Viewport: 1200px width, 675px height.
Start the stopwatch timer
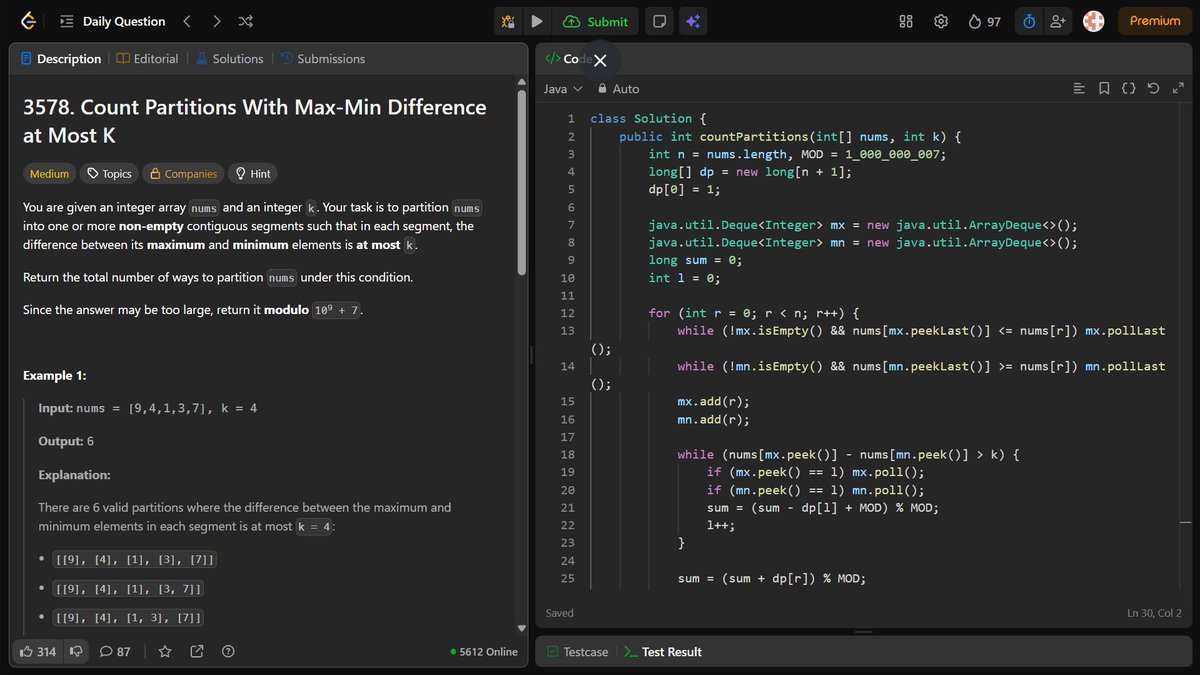[x=1029, y=21]
